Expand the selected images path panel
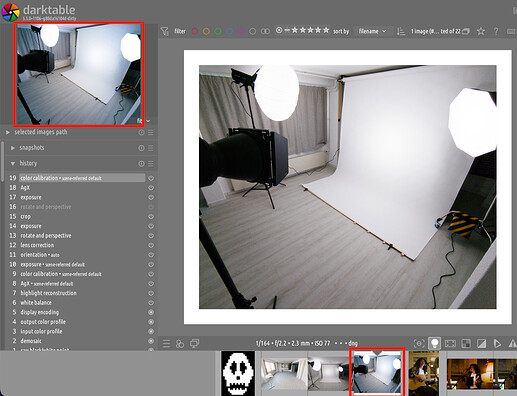The image size is (517, 396). tap(8, 132)
